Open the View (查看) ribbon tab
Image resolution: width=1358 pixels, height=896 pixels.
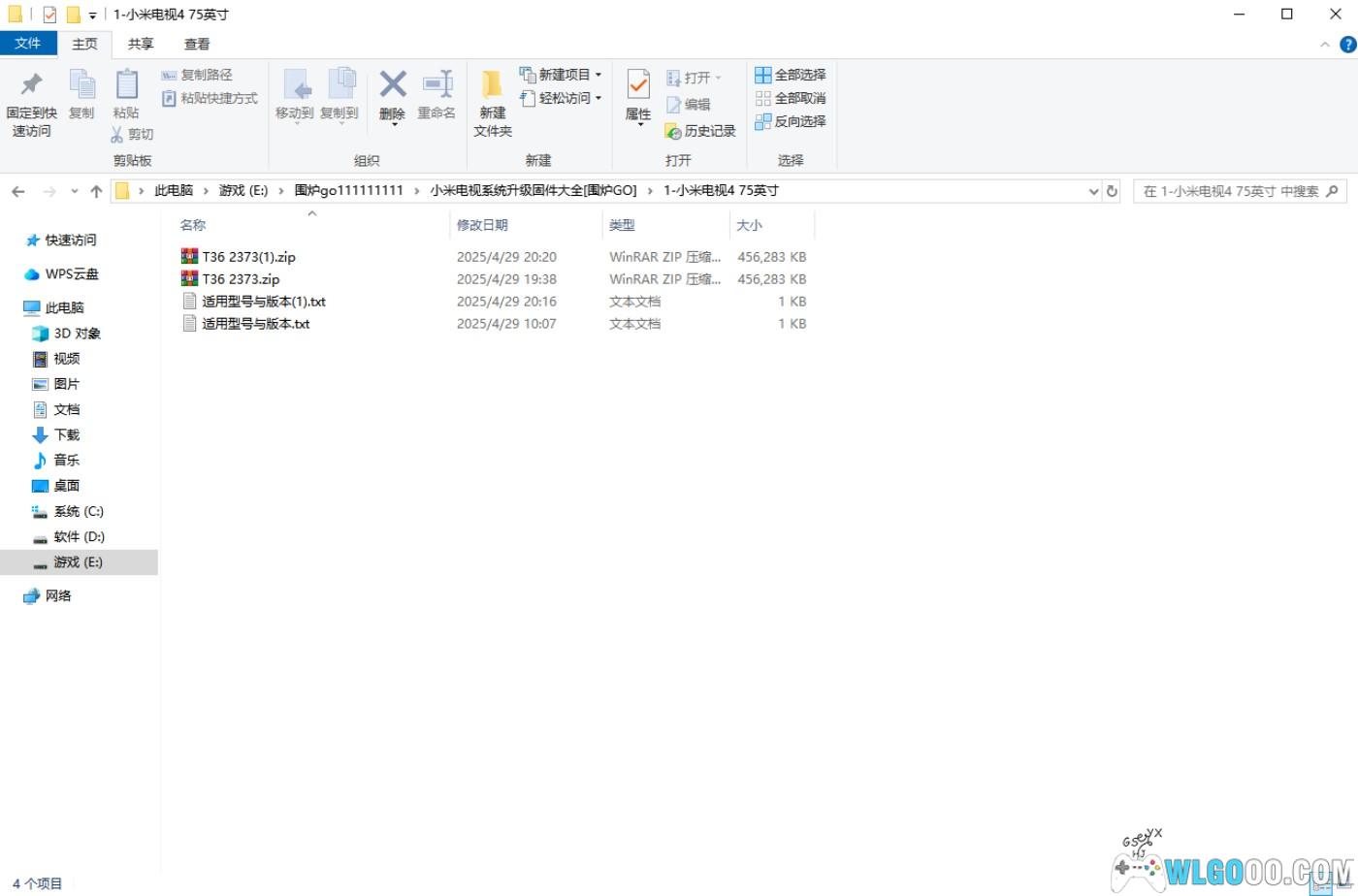197,44
